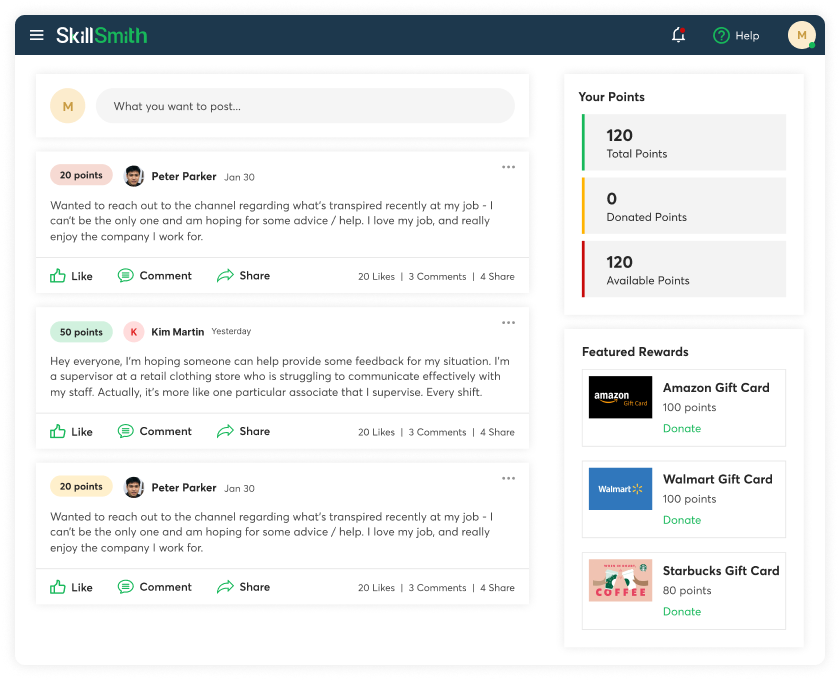Donate for the Amazon Gift Card
840x680 pixels.
[x=682, y=428]
